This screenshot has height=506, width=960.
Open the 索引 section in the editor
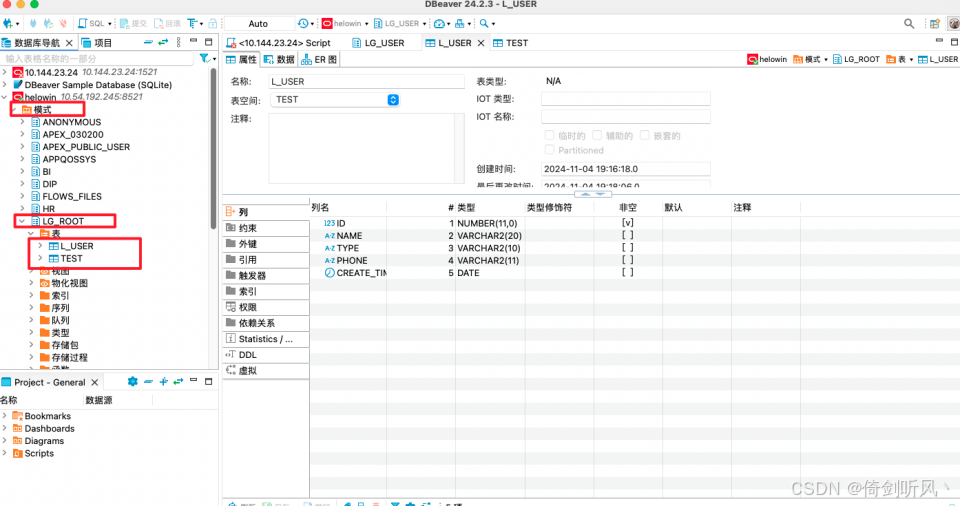pyautogui.click(x=266, y=292)
